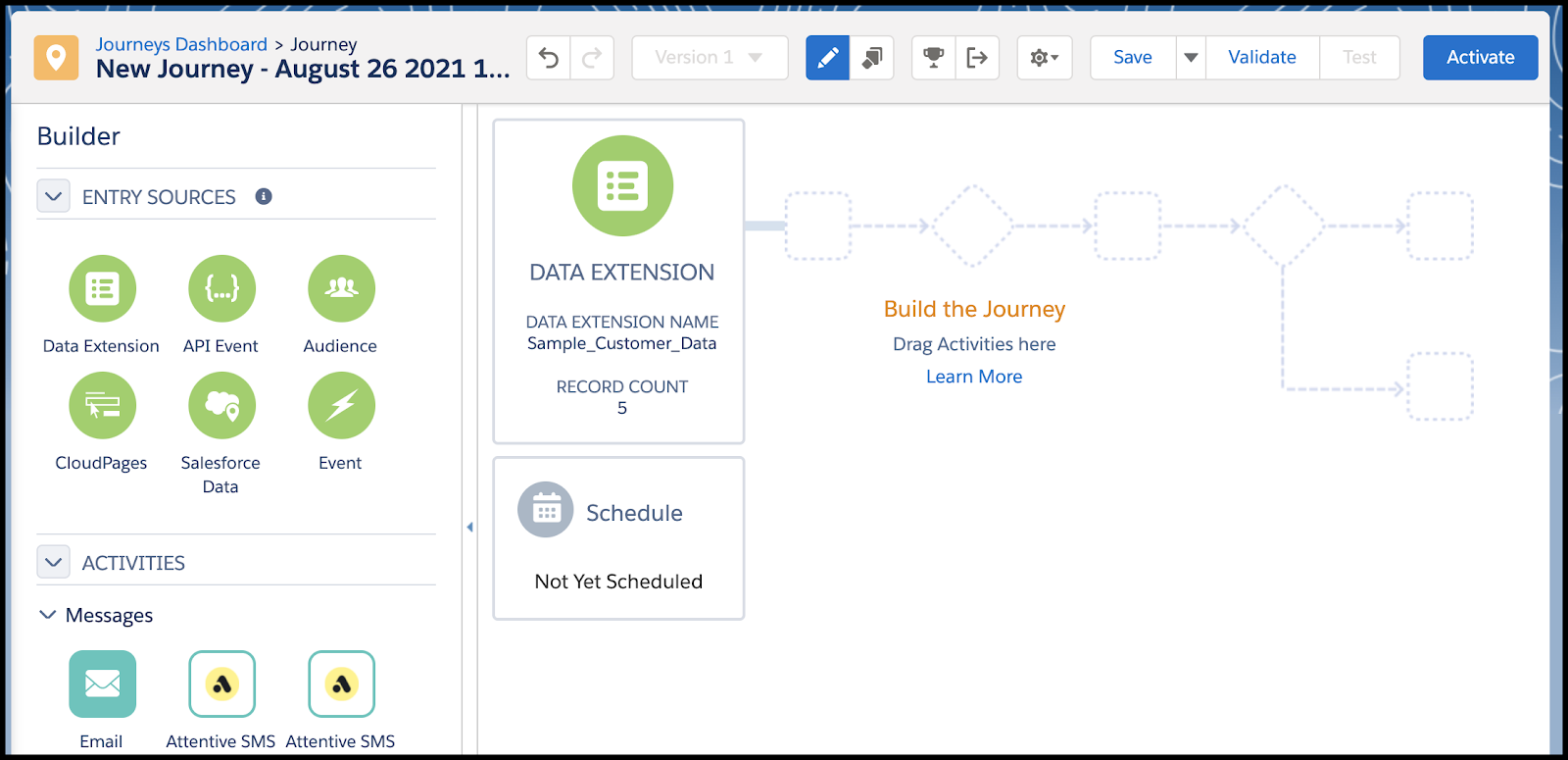Click the Builder panel heading
This screenshot has height=760, width=1568.
78,136
